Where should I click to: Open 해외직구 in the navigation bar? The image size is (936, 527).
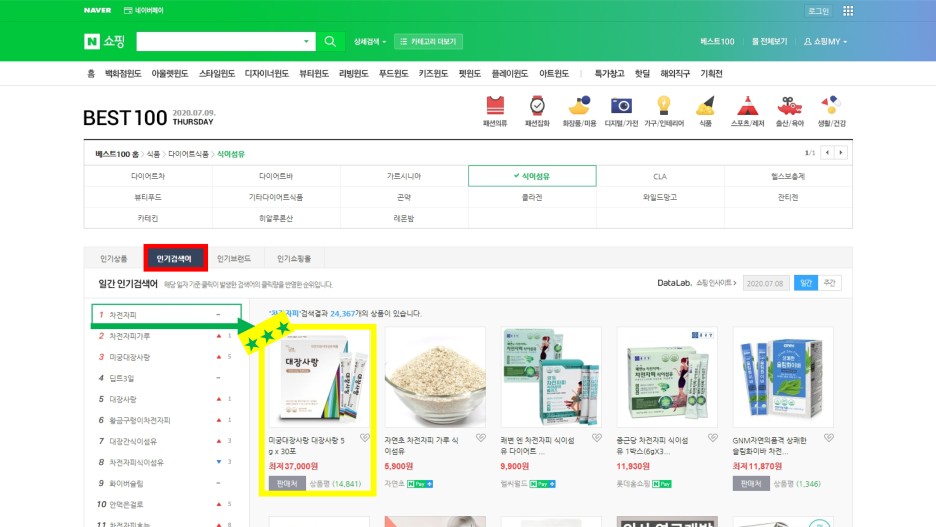pyautogui.click(x=675, y=73)
